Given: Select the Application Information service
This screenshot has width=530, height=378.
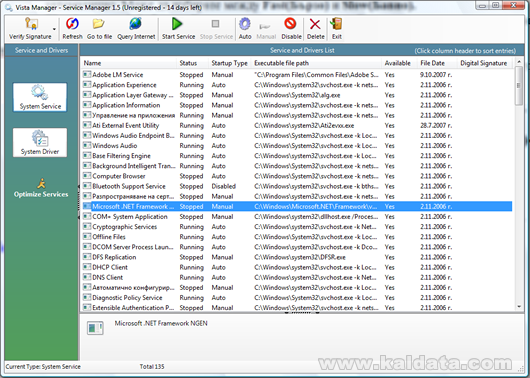Looking at the screenshot, I should point(297,105).
